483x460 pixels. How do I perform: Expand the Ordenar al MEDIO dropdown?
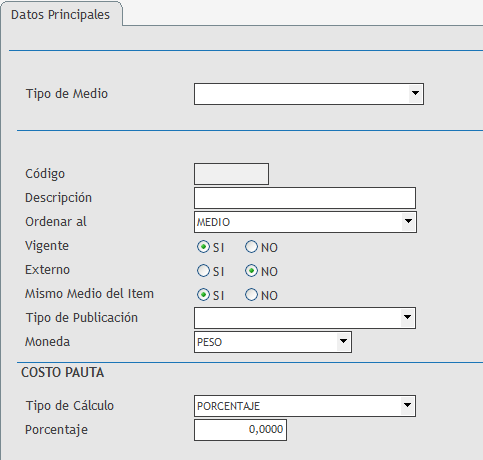[408, 221]
